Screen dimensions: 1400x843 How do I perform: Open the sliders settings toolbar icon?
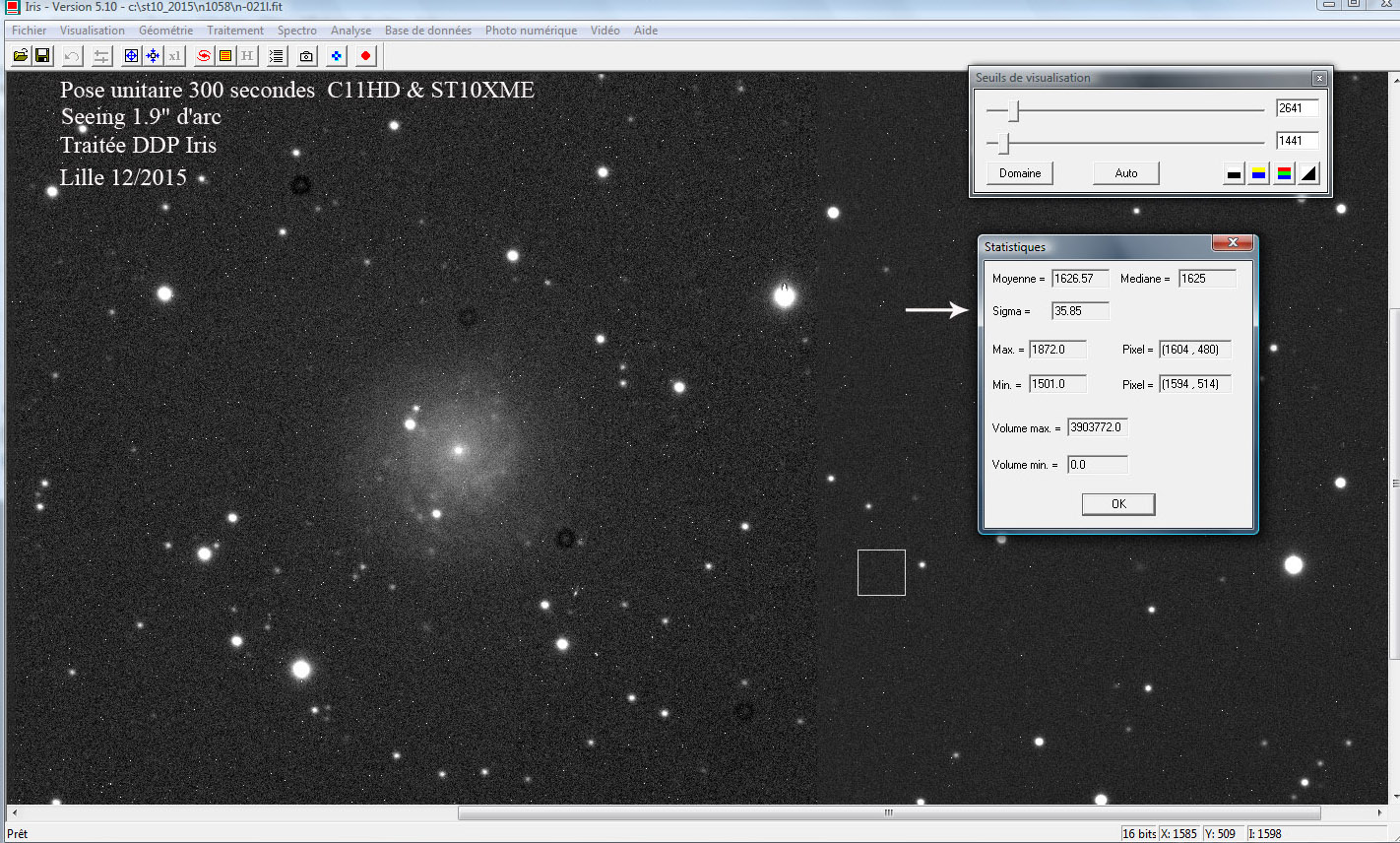[x=101, y=56]
